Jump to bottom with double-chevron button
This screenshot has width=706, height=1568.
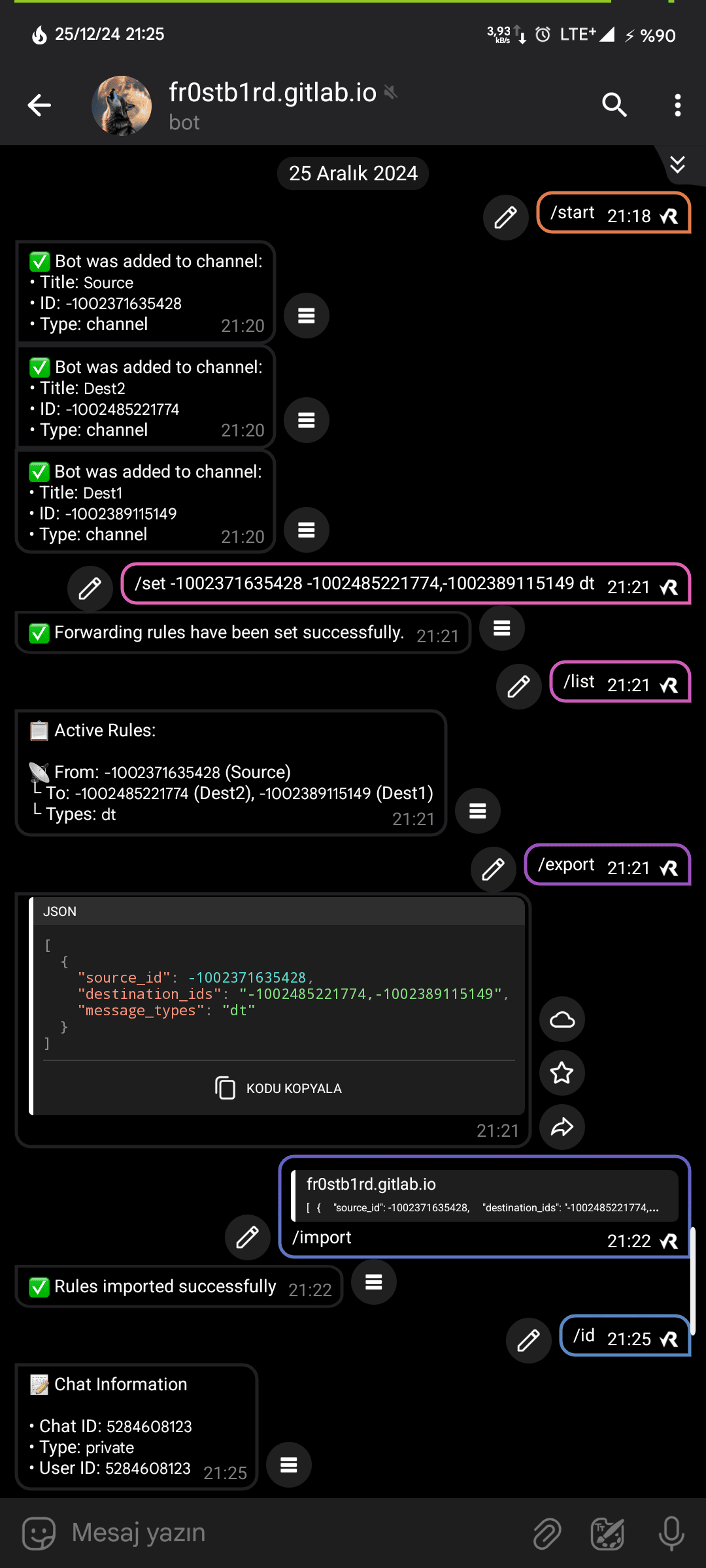click(x=678, y=164)
